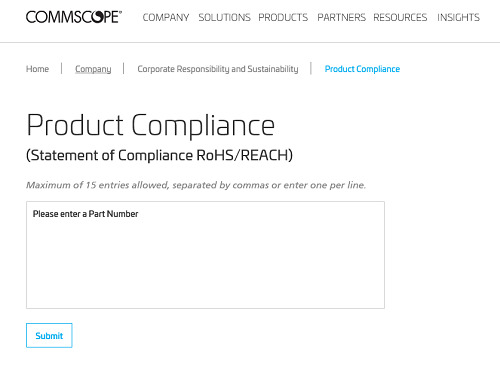Click the blue Product Compliance breadcrumb

[x=362, y=69]
